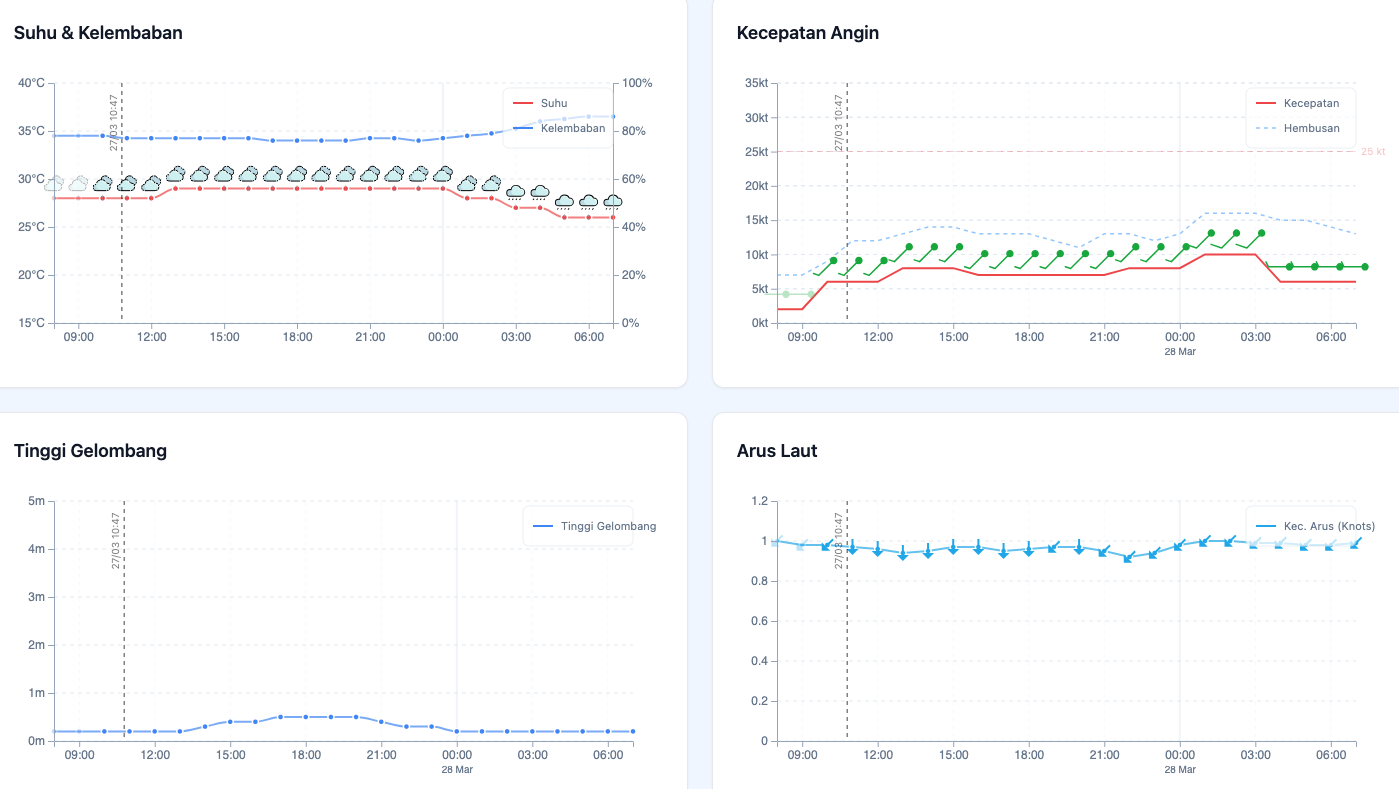Click the Tinggi Gelombang legend entry
The width and height of the screenshot is (1399, 789).
tap(608, 526)
